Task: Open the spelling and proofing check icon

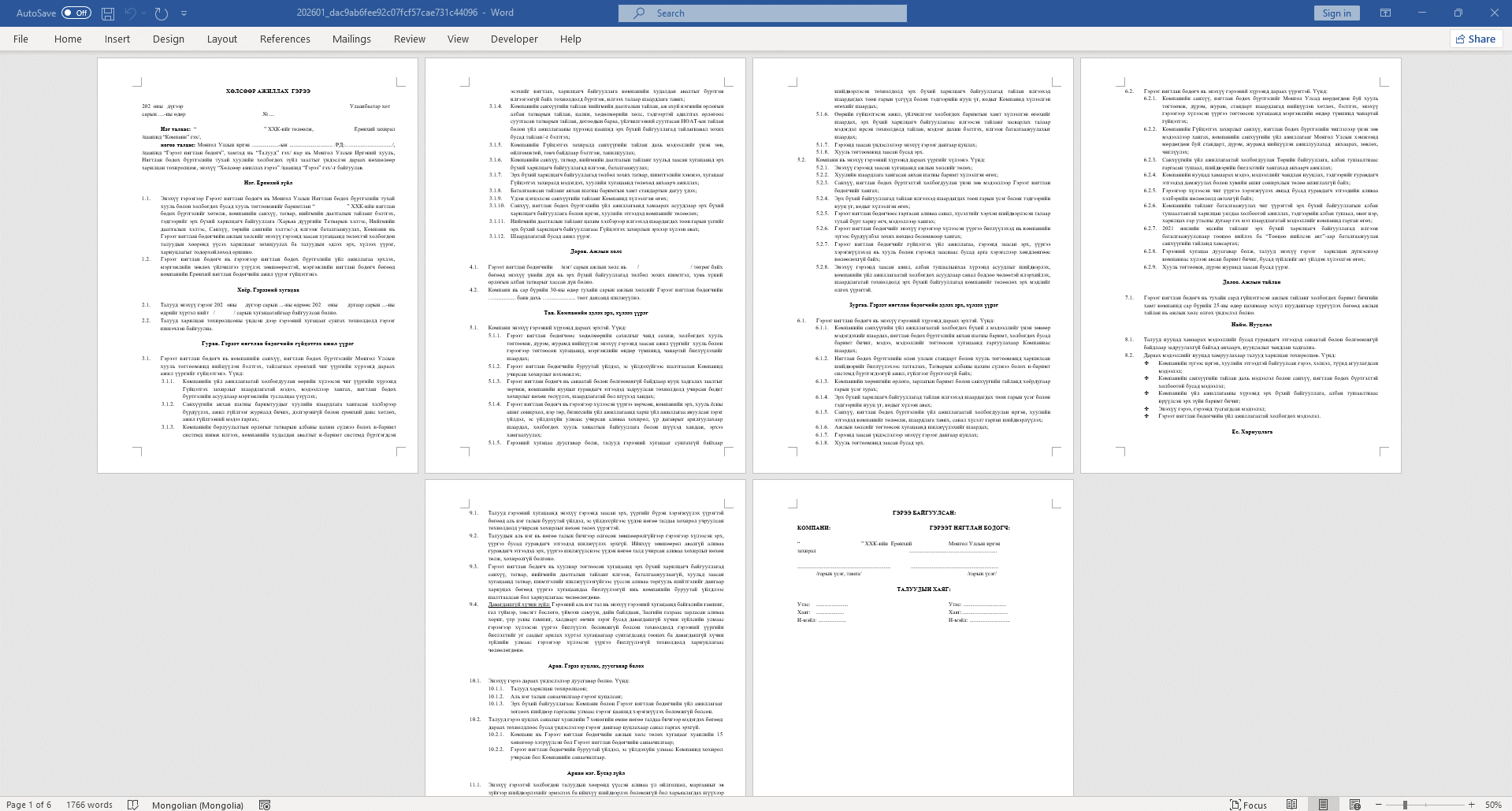Action: point(133,805)
